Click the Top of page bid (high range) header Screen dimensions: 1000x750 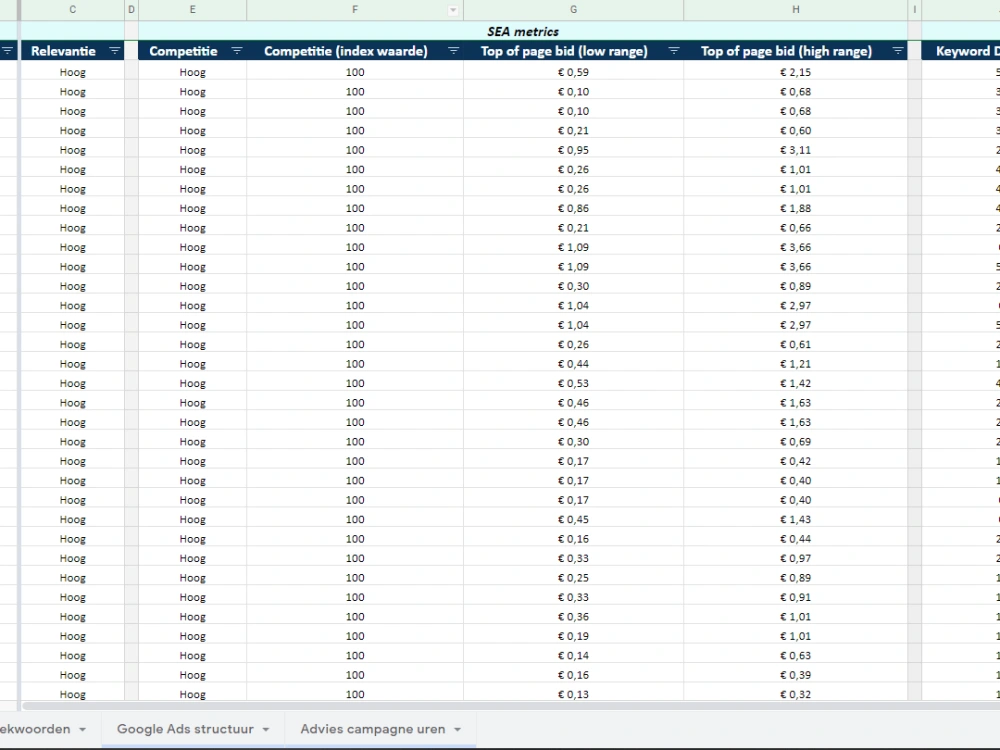(x=795, y=51)
